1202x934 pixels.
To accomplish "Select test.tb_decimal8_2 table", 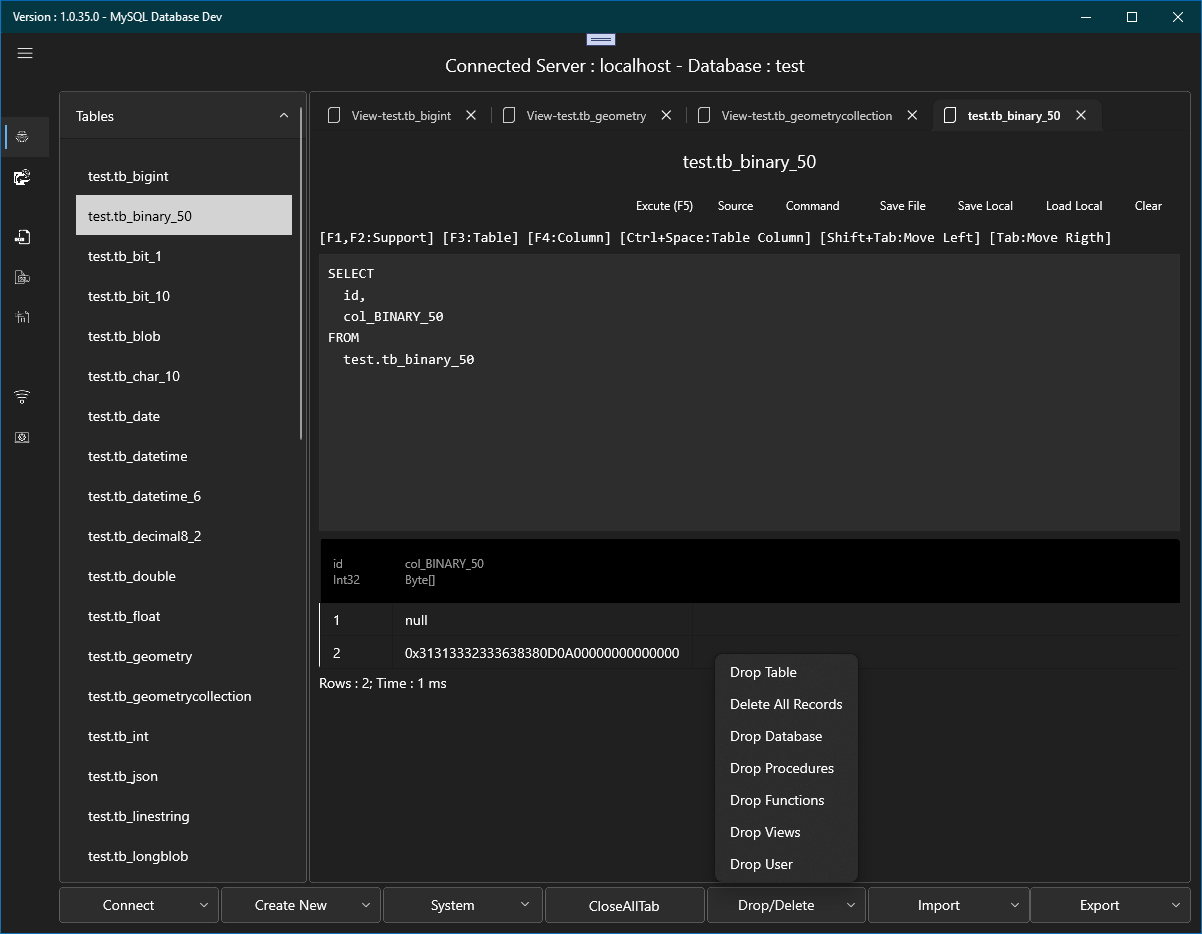I will tap(184, 536).
